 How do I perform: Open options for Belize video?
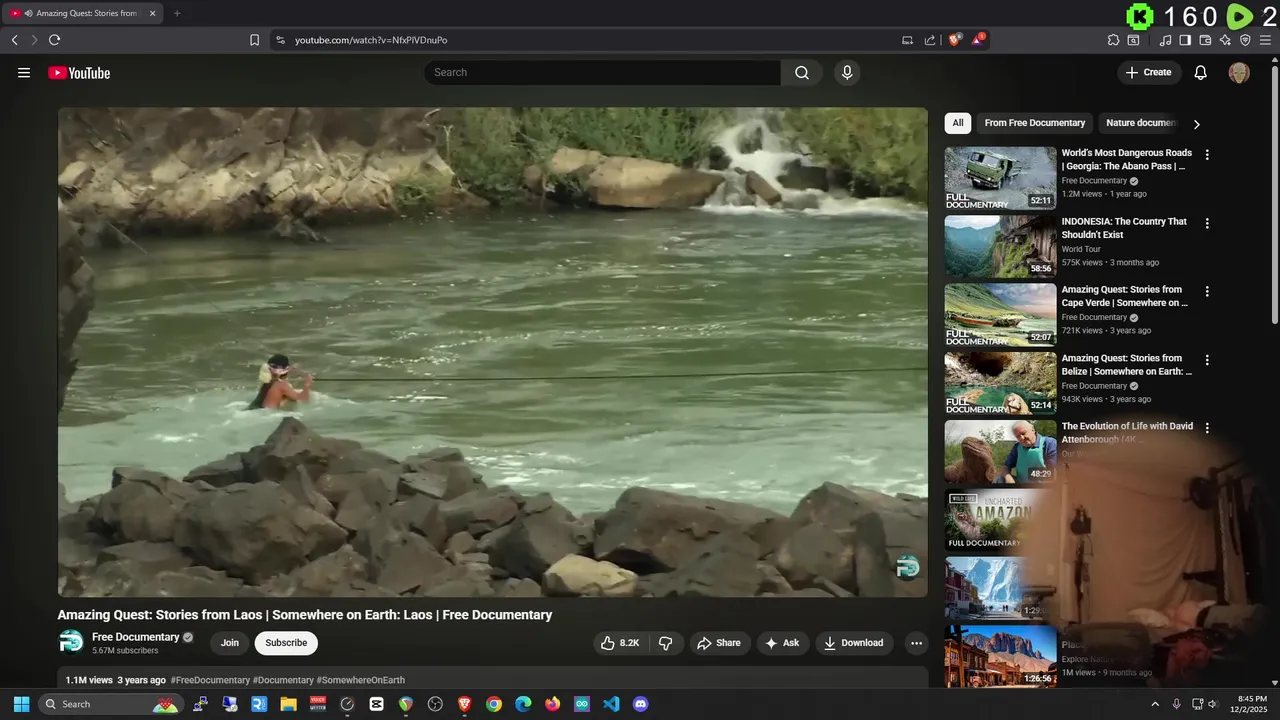1207,360
